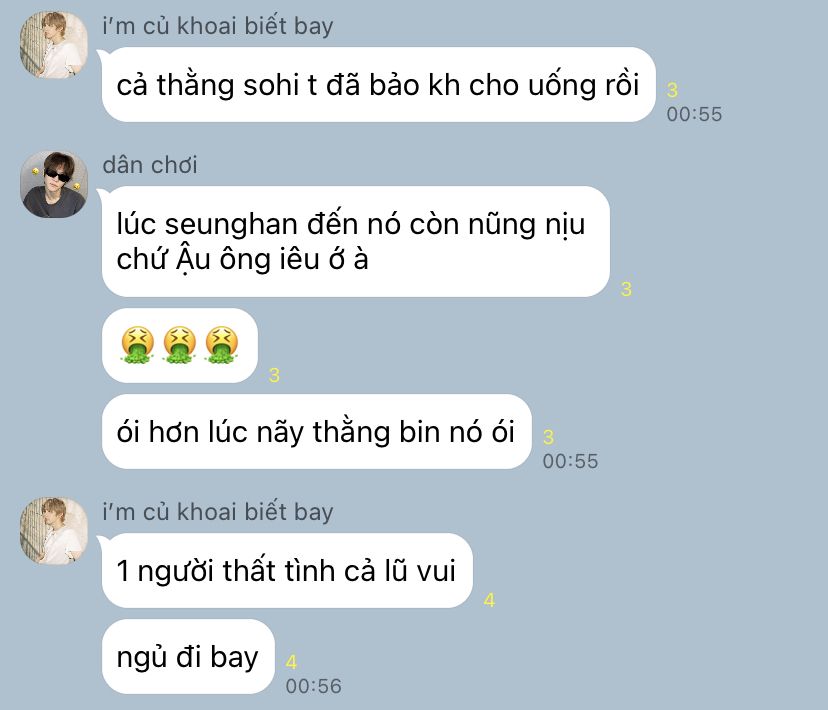Screen dimensions: 828x710
Task: Tap read count 3 beside 'uống rồi' message
Action: coord(672,90)
